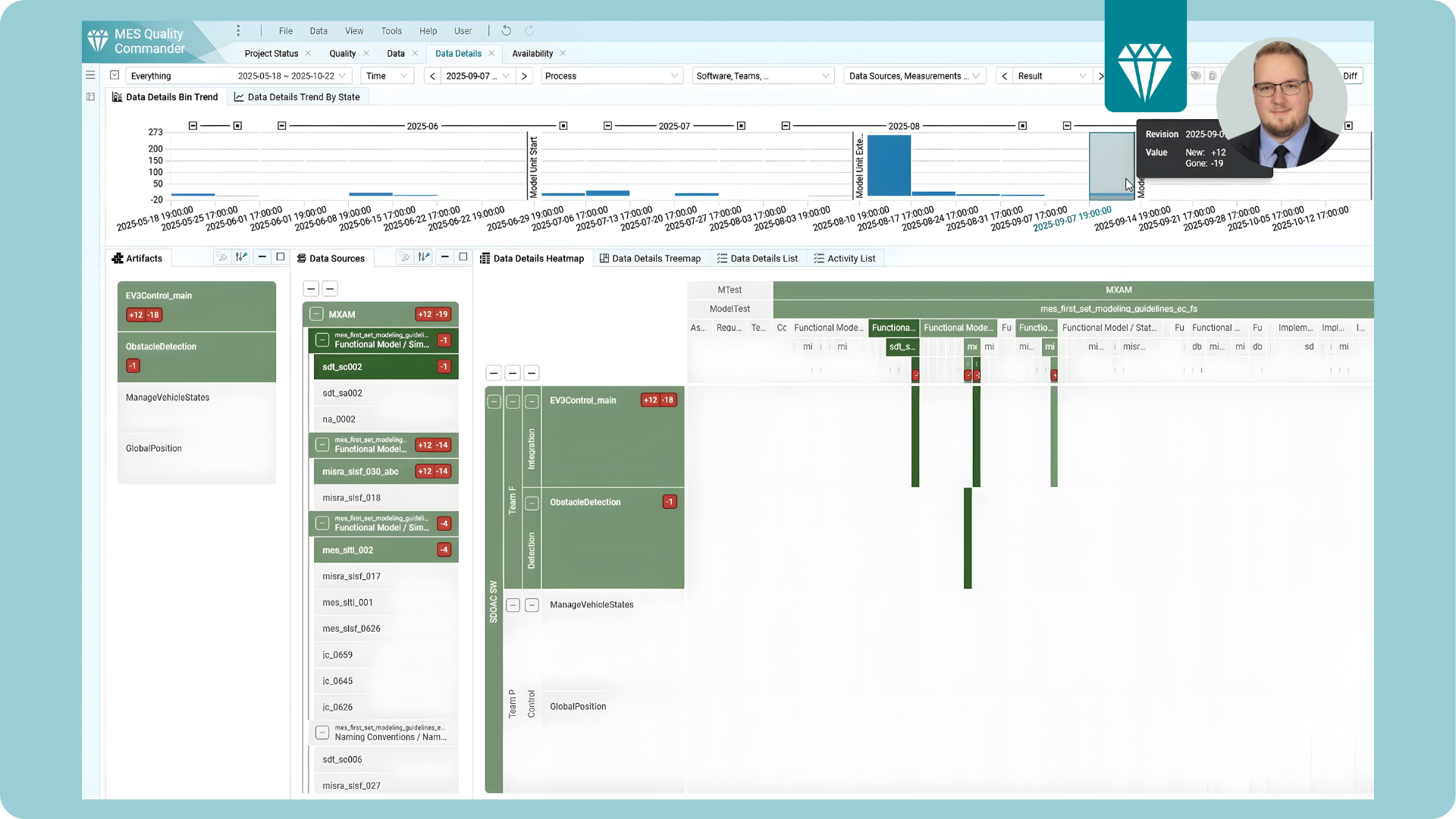1456x819 pixels.
Task: Click the clipboard icon beside the tag
Action: coord(1213,76)
